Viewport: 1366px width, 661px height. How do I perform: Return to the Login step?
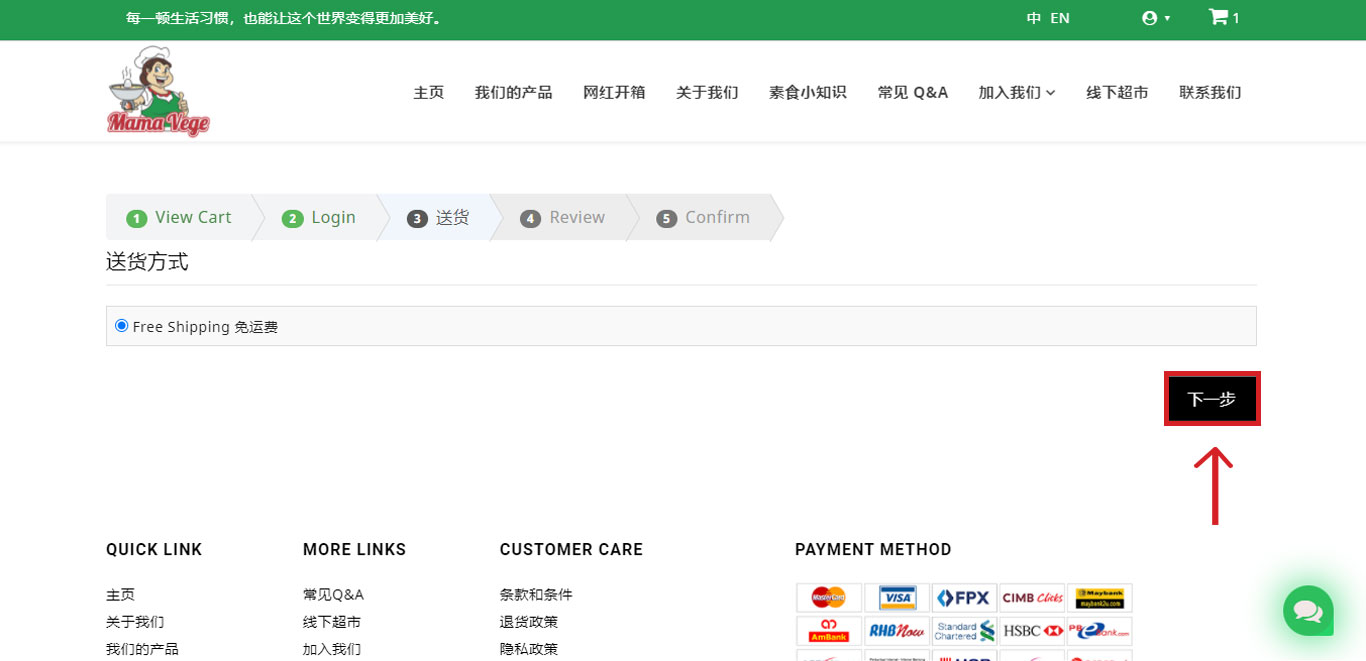320,218
